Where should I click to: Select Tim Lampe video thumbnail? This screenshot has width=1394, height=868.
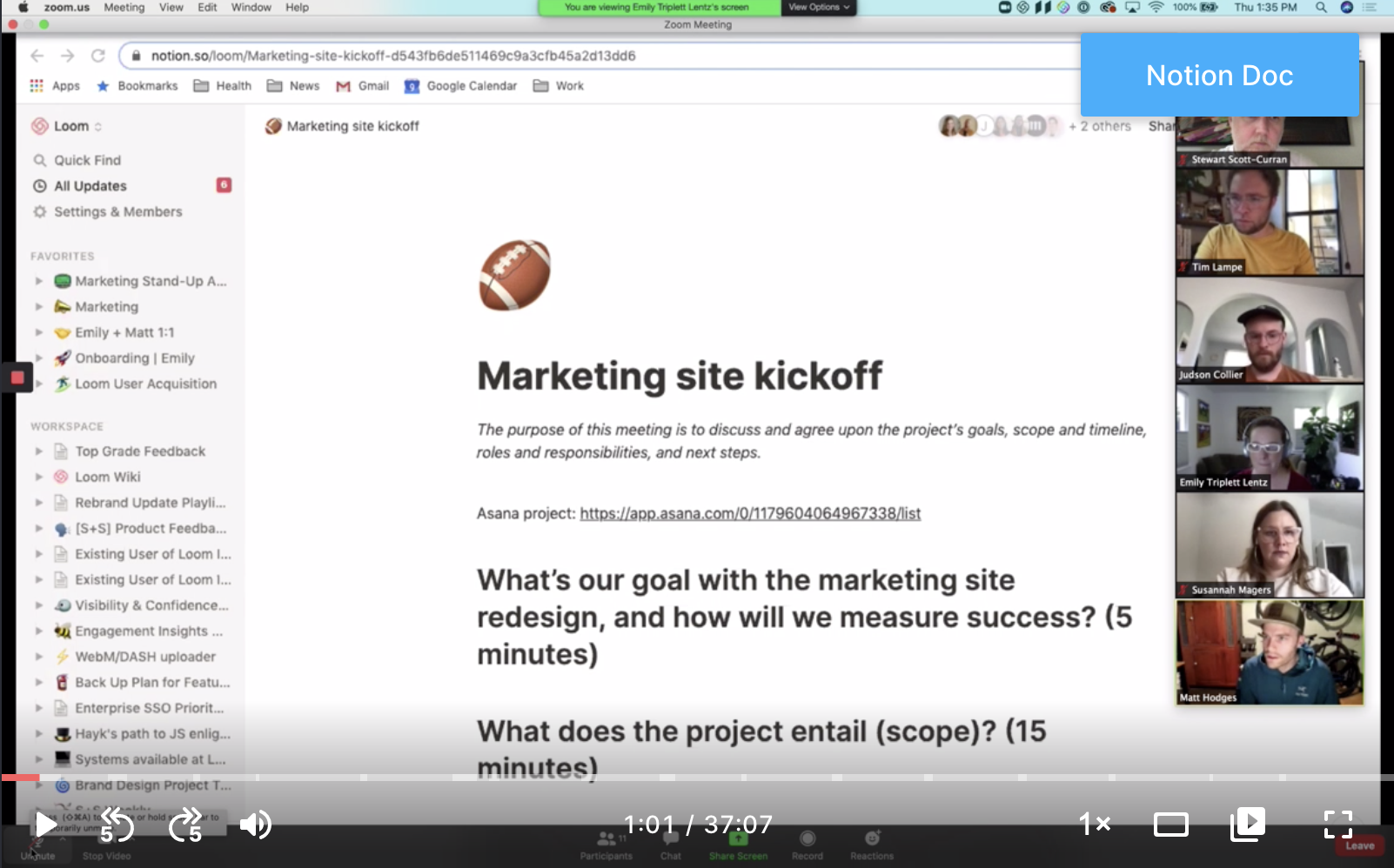1270,222
